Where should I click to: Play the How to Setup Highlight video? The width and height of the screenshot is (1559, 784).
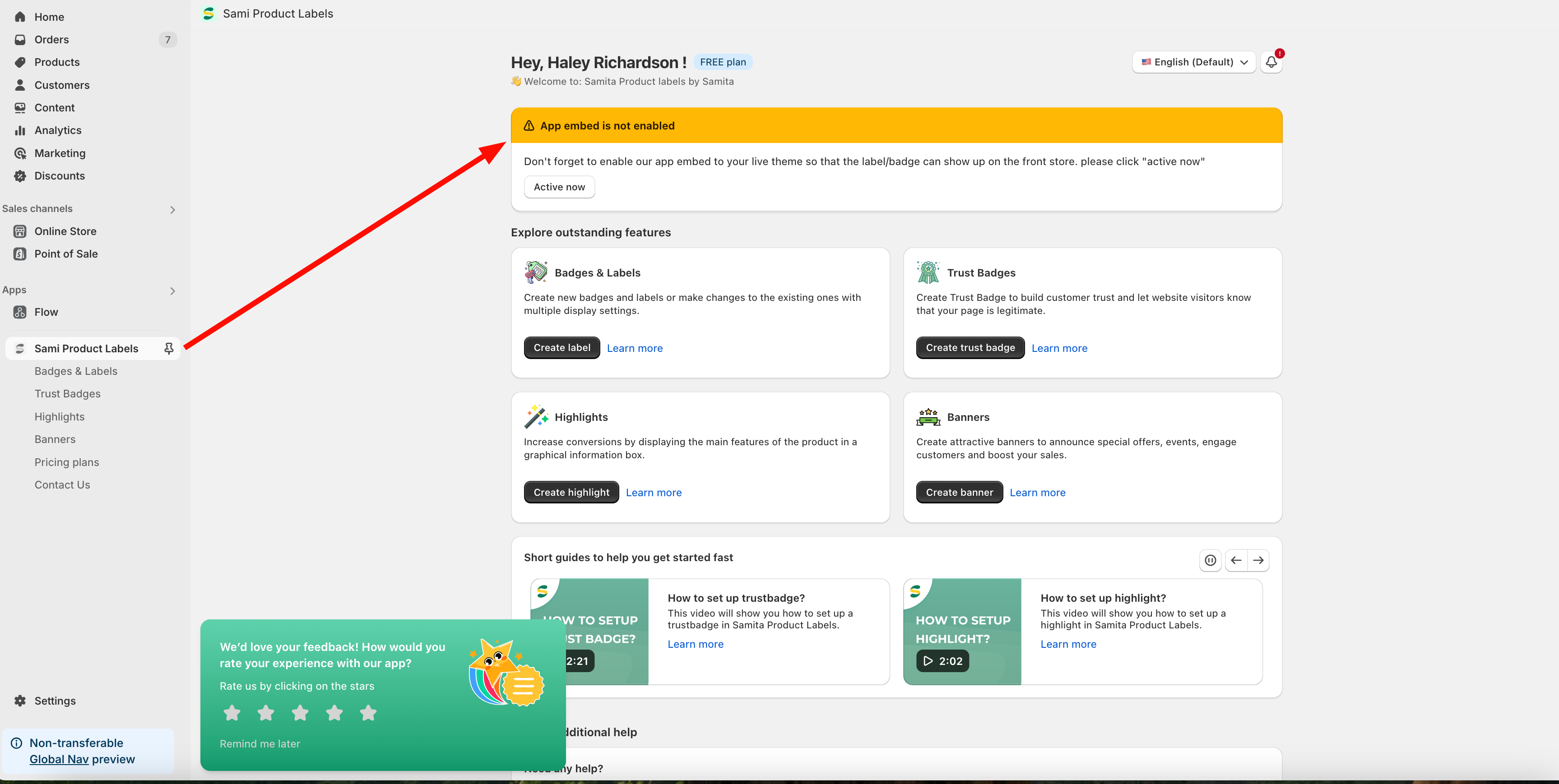[x=942, y=660]
